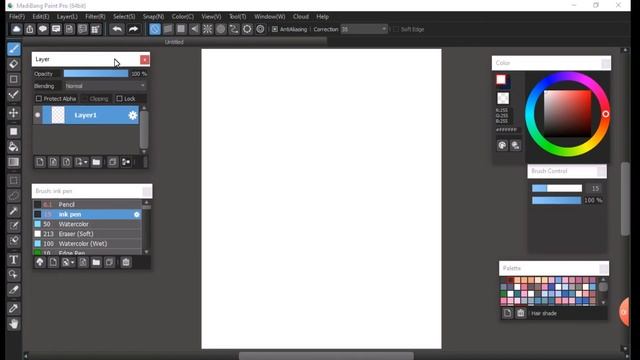This screenshot has height=360, width=640.
Task: Select the Lasso tool
Action: (x=13, y=196)
